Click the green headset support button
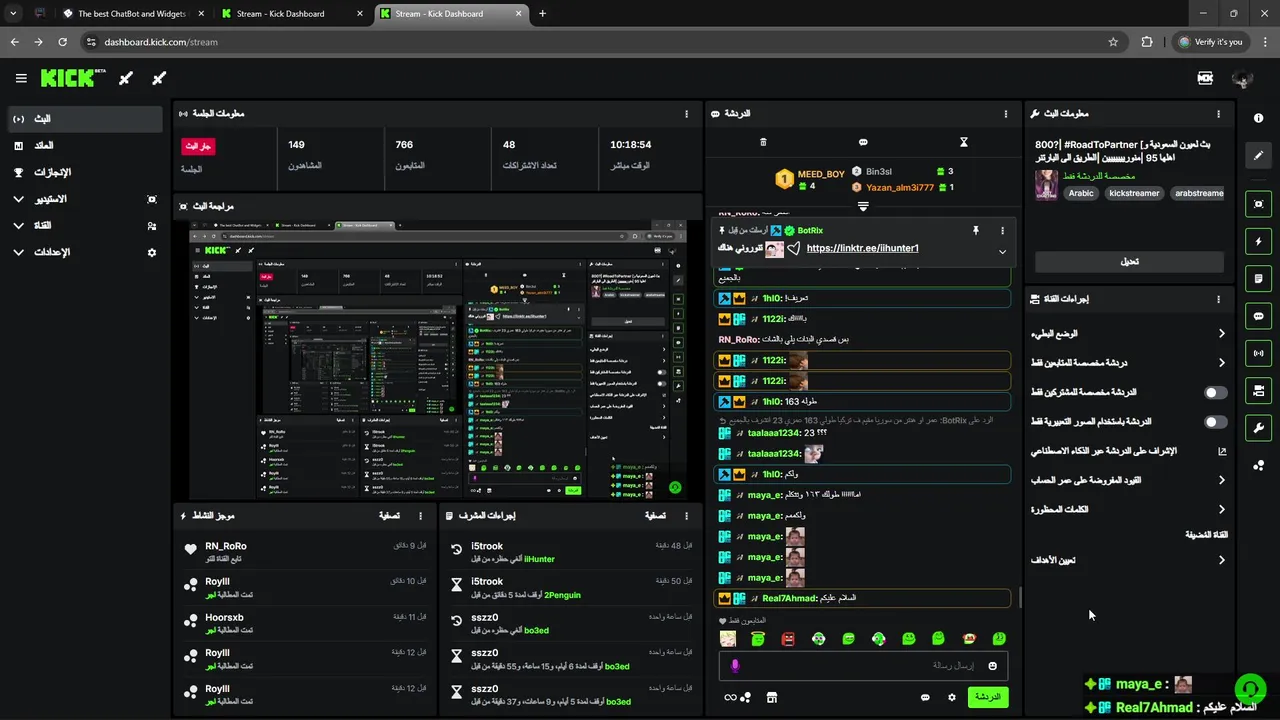 1249,689
